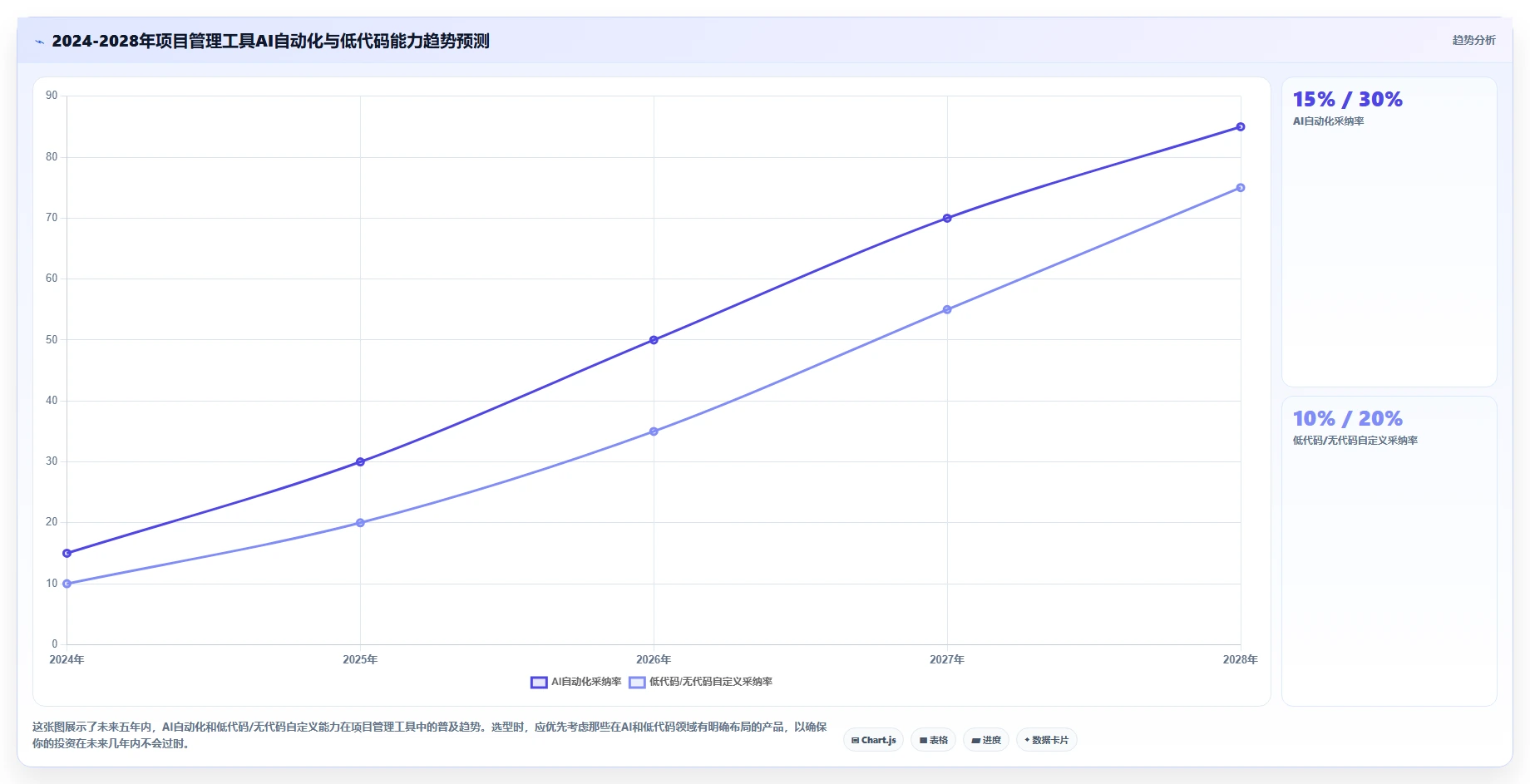Click the AI line data point at 2027年
This screenshot has width=1530, height=784.
[947, 219]
